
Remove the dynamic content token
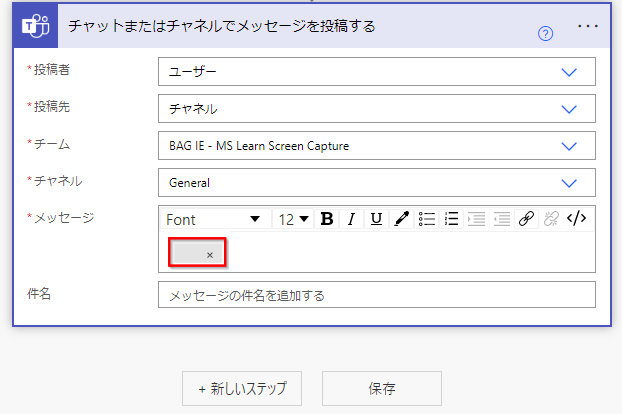(210, 255)
